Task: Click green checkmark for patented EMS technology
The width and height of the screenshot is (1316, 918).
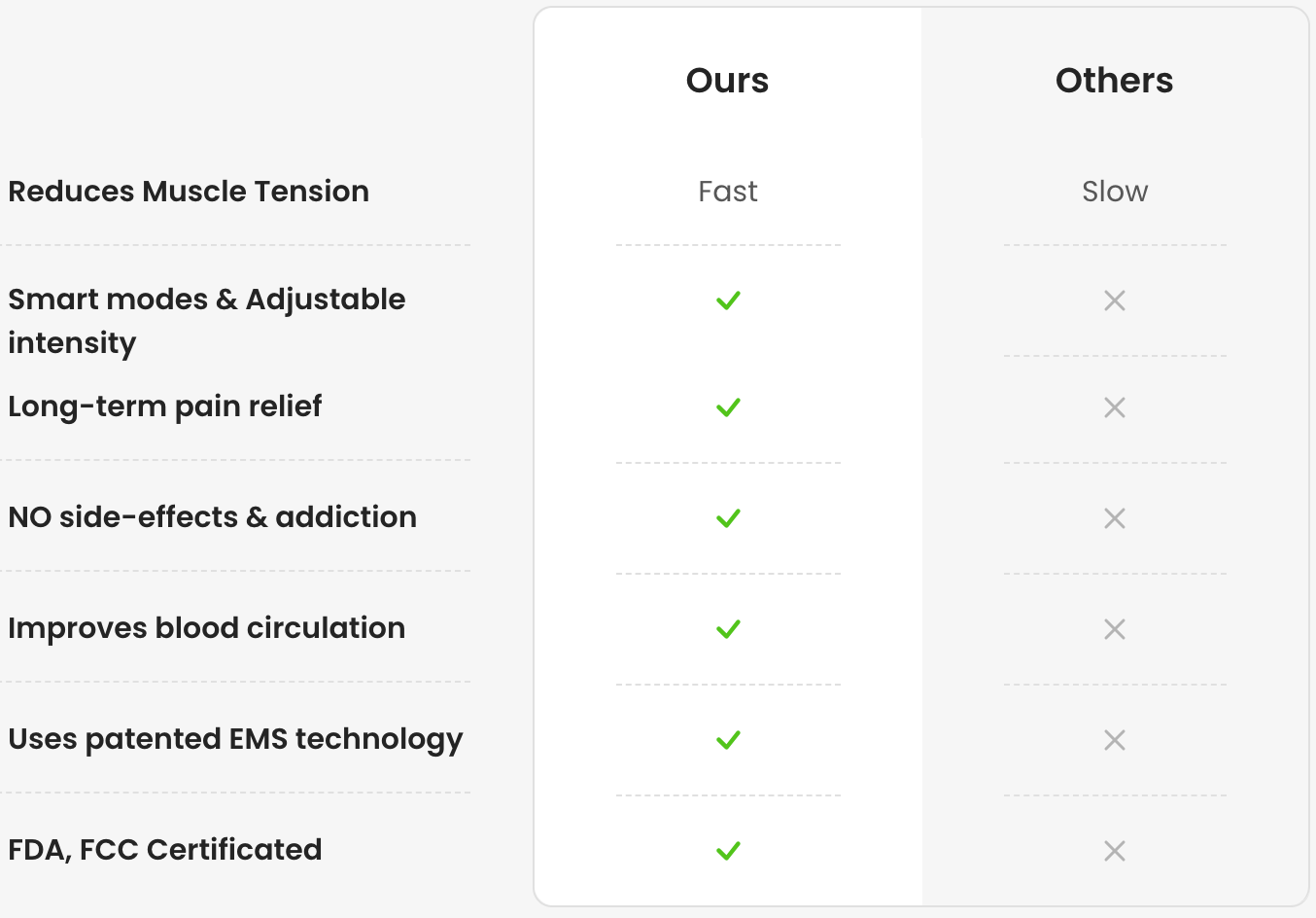Action: pyautogui.click(x=728, y=740)
